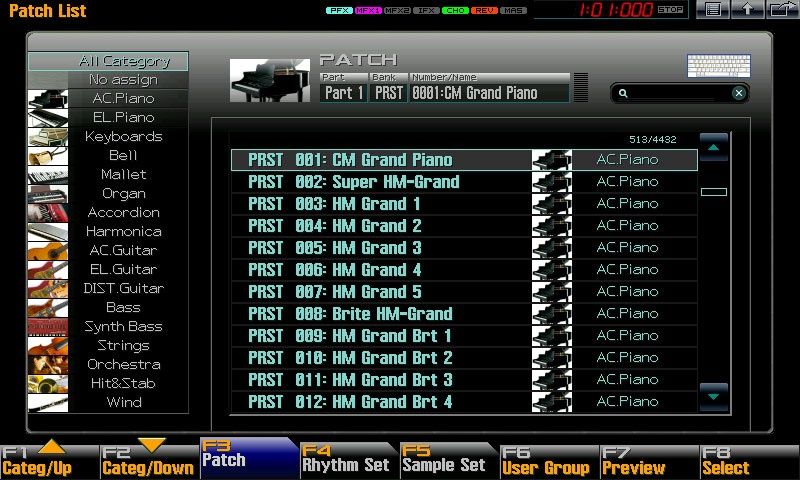Screen dimensions: 800x480
Task: Click the AC.Guitar category icon
Action: click(x=48, y=250)
